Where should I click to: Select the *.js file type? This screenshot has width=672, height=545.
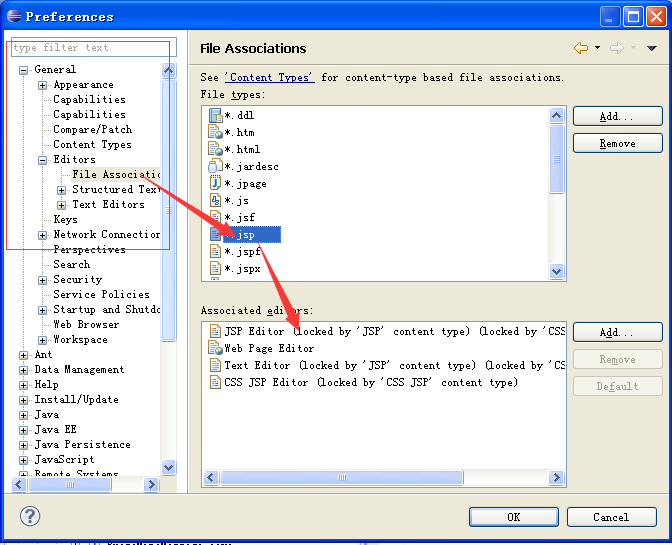pyautogui.click(x=236, y=200)
